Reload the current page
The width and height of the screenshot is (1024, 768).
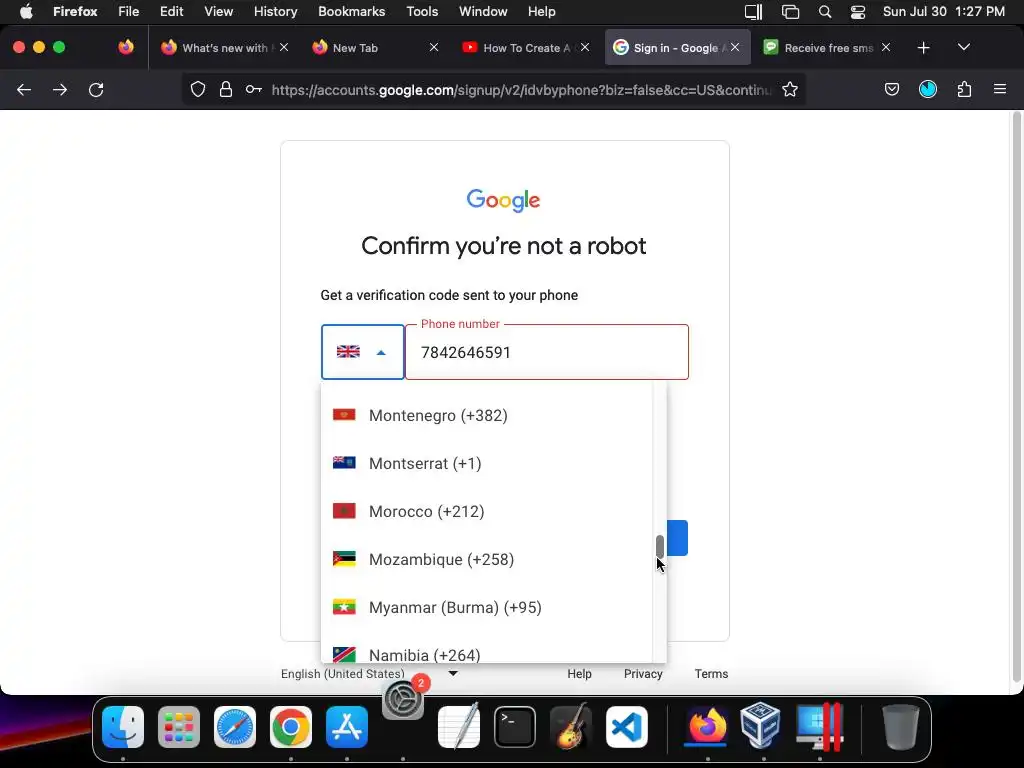click(x=96, y=89)
